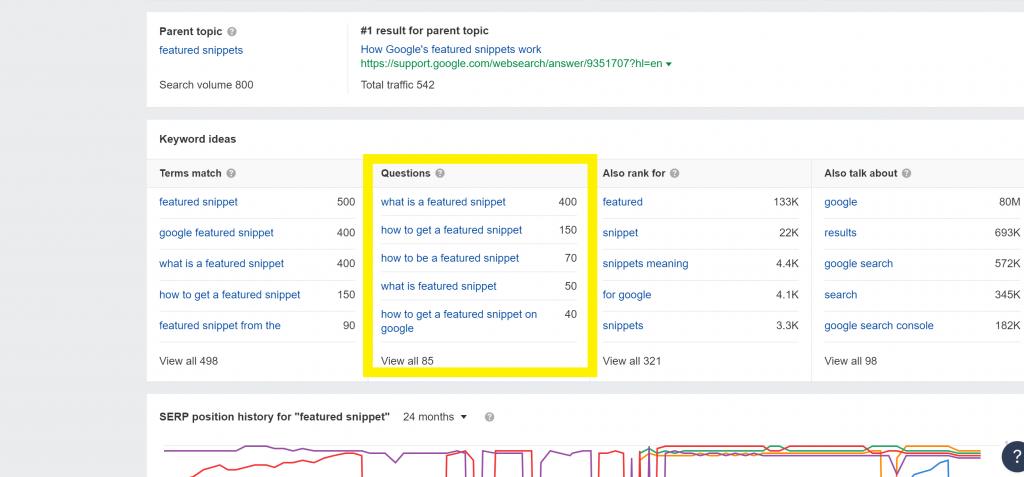Screen dimensions: 1024x477
Task: View all 321 also rank for keywords
Action: [632, 361]
